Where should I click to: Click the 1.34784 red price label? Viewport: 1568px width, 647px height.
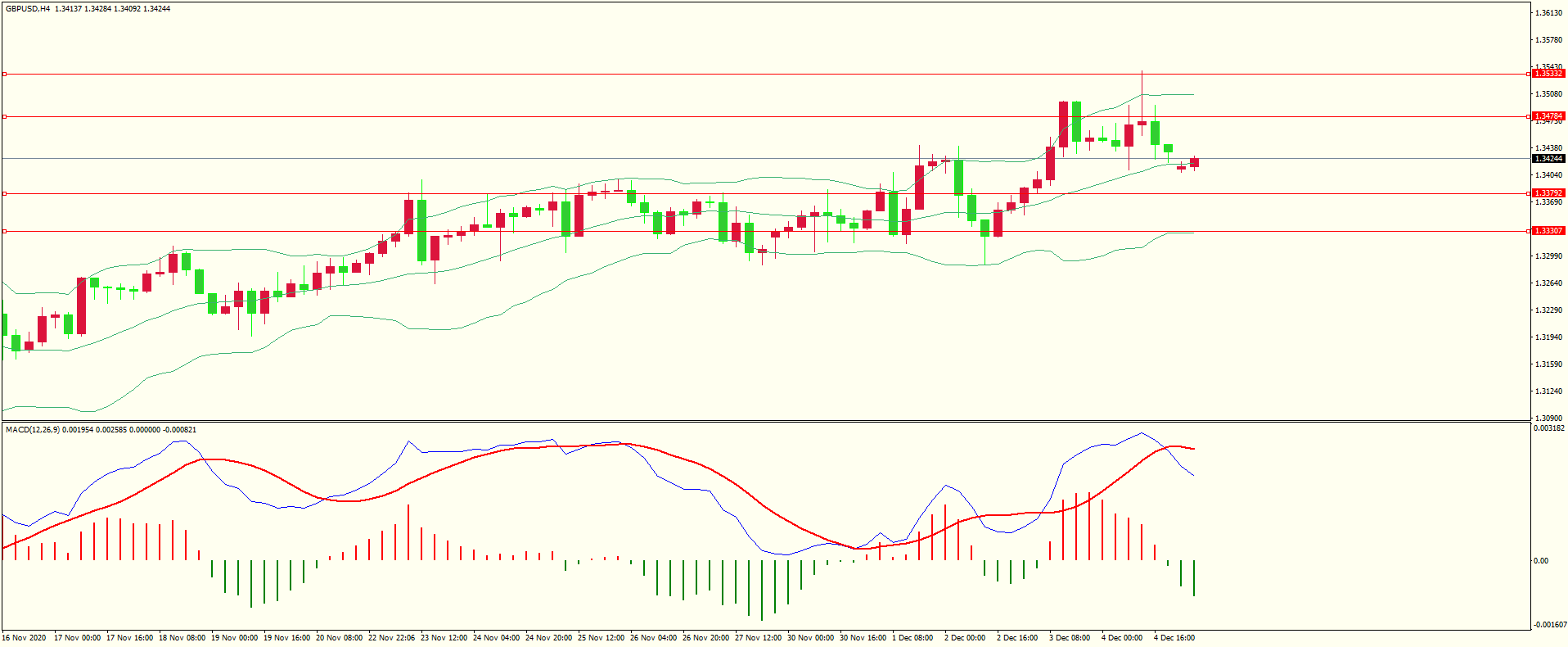pos(1548,116)
